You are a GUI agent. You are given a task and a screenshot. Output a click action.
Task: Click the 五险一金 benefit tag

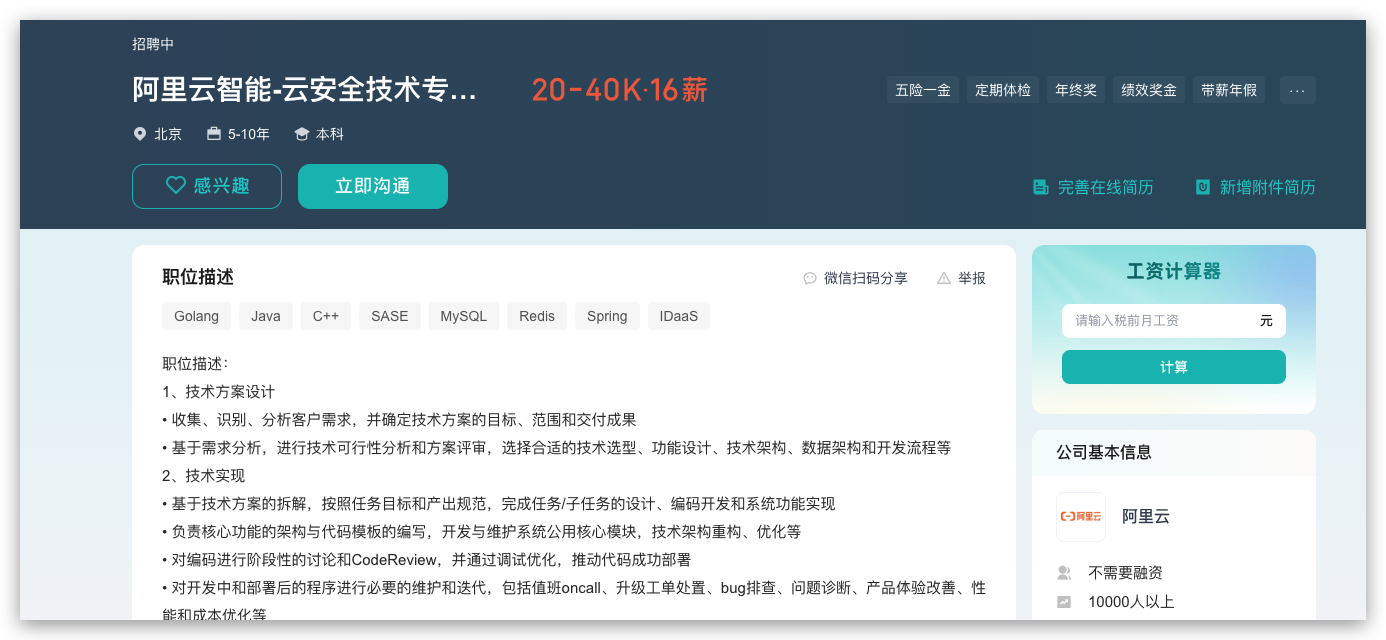(923, 90)
